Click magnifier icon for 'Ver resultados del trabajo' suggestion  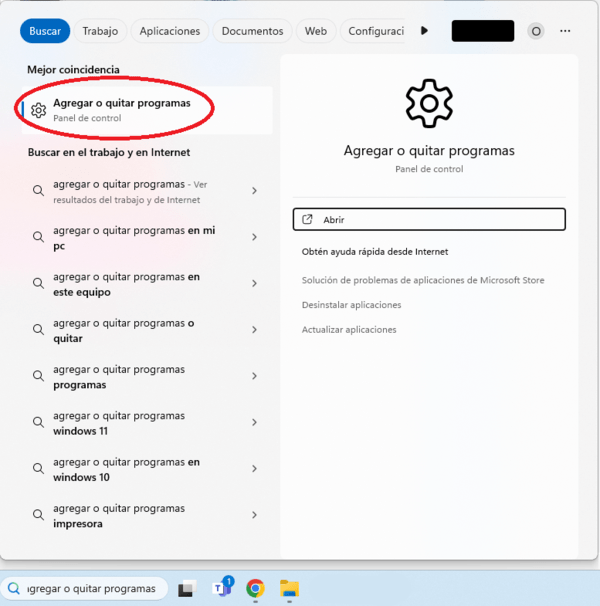tap(38, 191)
